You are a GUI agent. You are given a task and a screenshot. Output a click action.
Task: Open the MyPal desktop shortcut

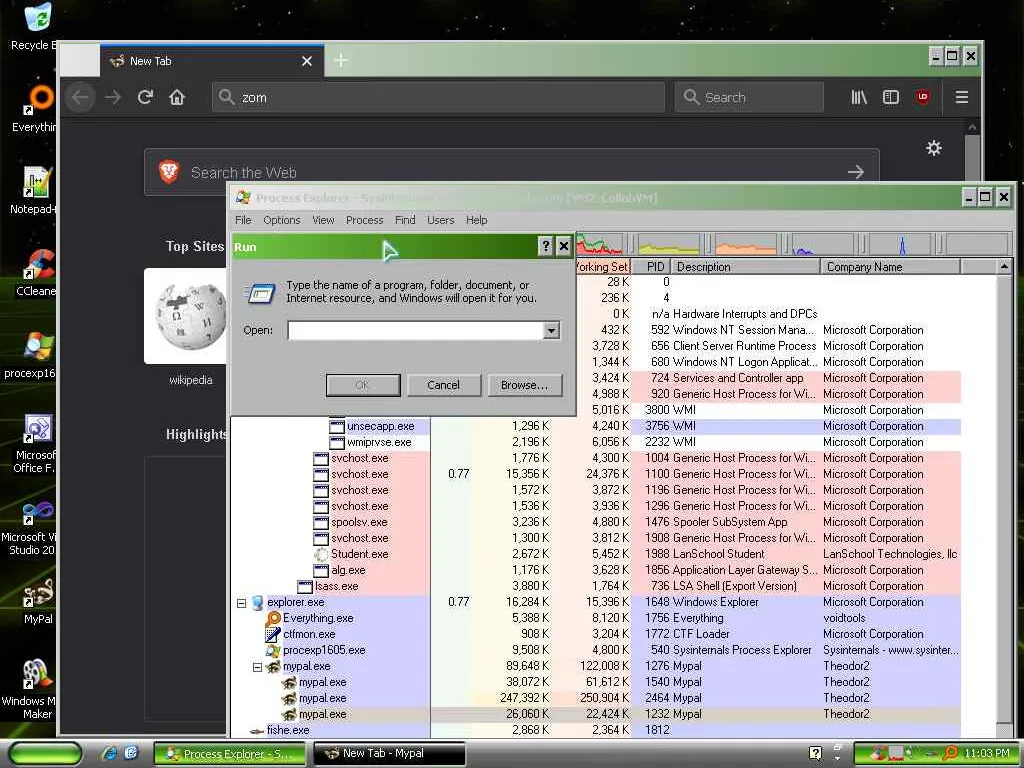(x=38, y=601)
